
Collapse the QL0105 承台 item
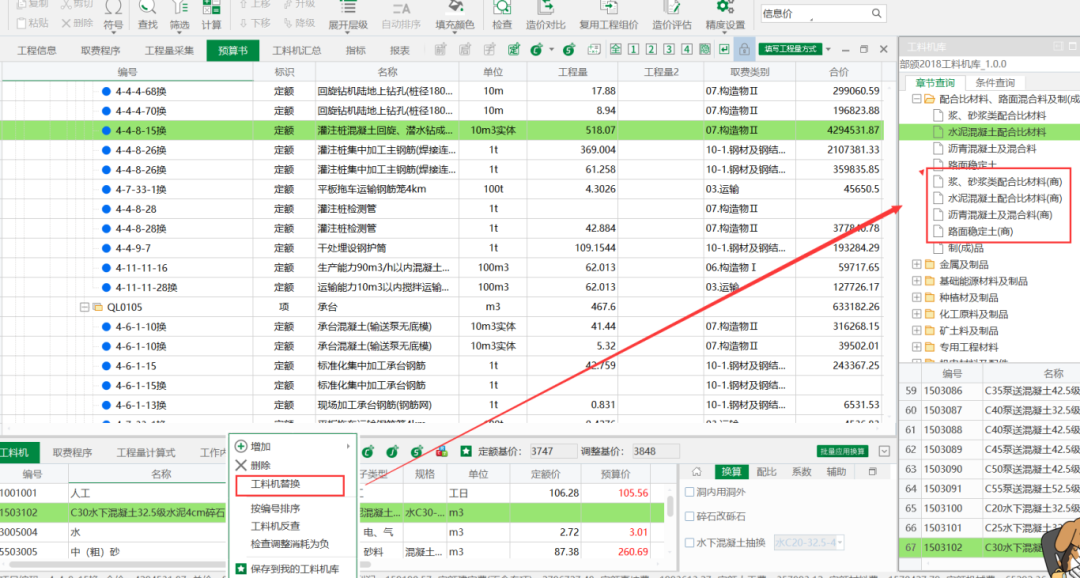point(85,307)
